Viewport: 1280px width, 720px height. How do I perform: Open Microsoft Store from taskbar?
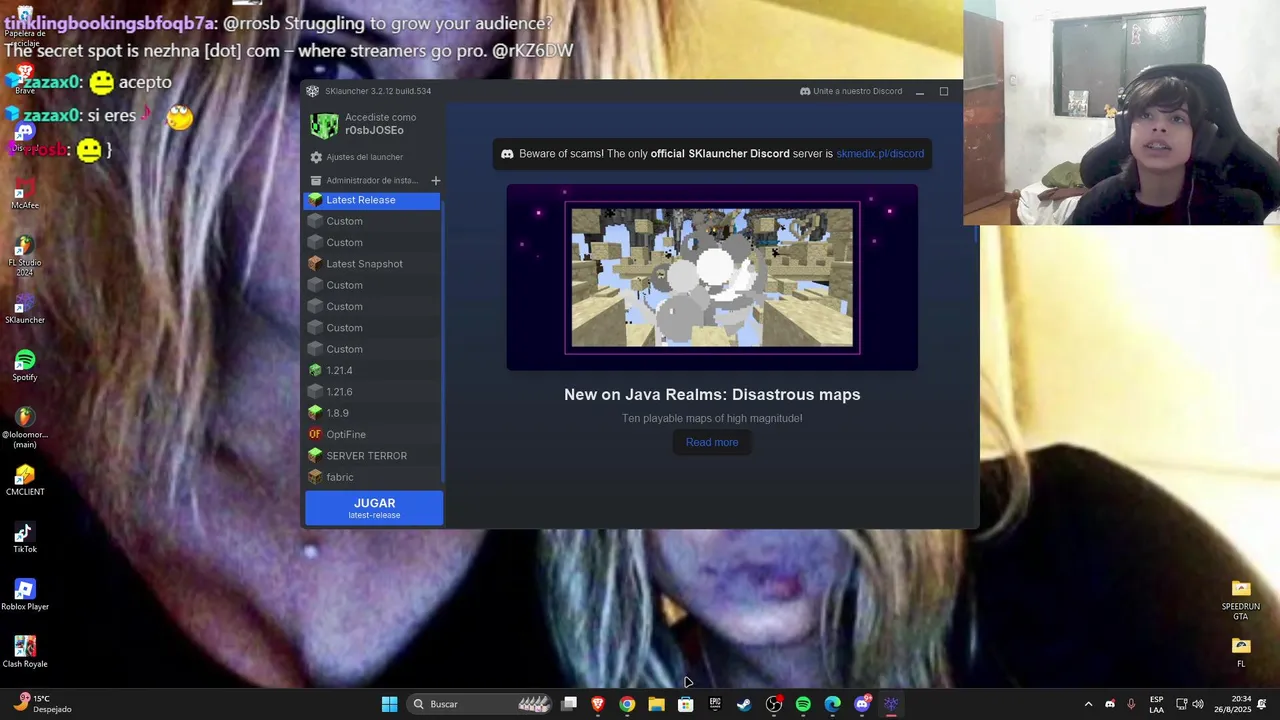(x=685, y=704)
